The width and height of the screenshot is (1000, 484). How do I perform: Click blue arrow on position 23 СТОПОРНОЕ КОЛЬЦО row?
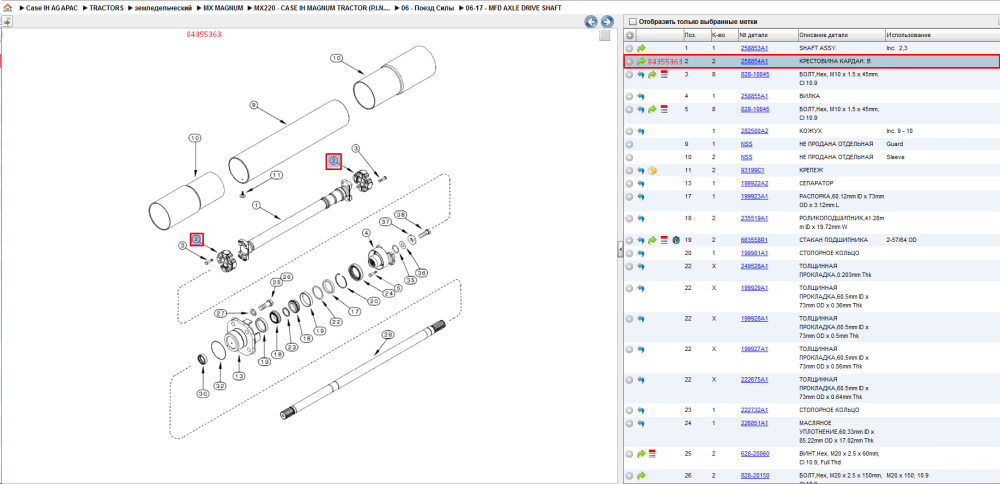pos(642,410)
